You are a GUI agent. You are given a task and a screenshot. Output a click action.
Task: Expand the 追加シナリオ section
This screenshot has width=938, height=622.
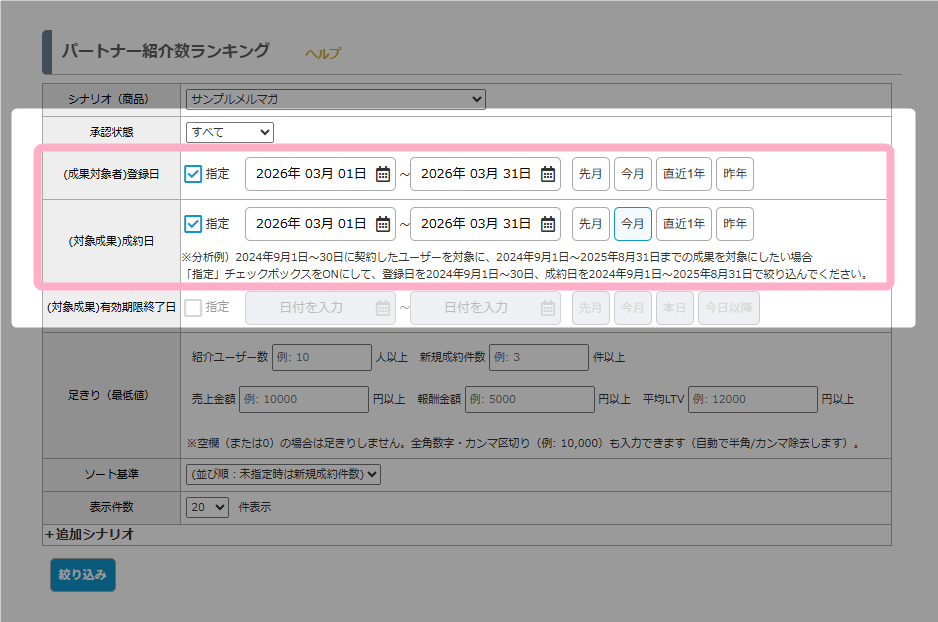coord(90,535)
